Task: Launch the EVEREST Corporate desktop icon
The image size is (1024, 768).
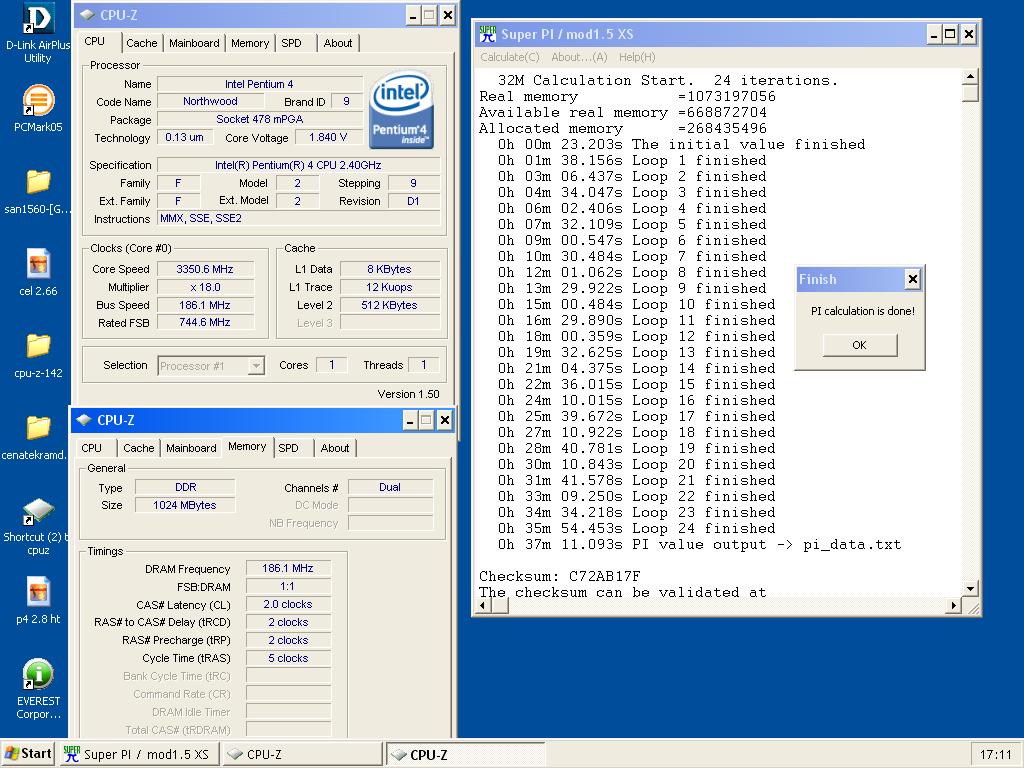Action: (38, 674)
